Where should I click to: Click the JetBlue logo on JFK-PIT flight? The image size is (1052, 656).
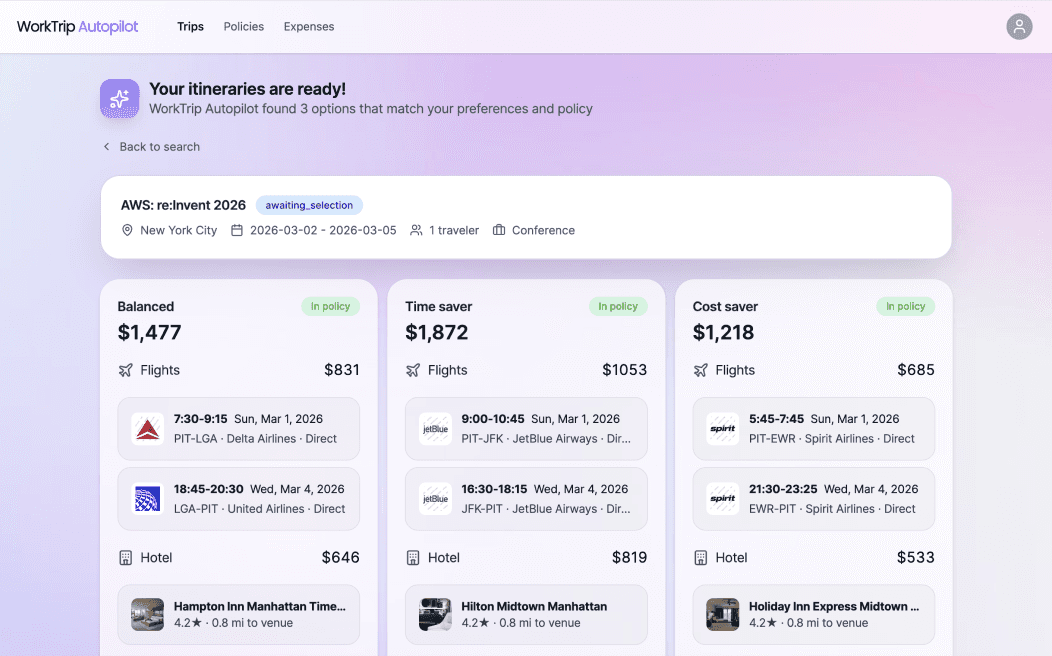click(435, 499)
